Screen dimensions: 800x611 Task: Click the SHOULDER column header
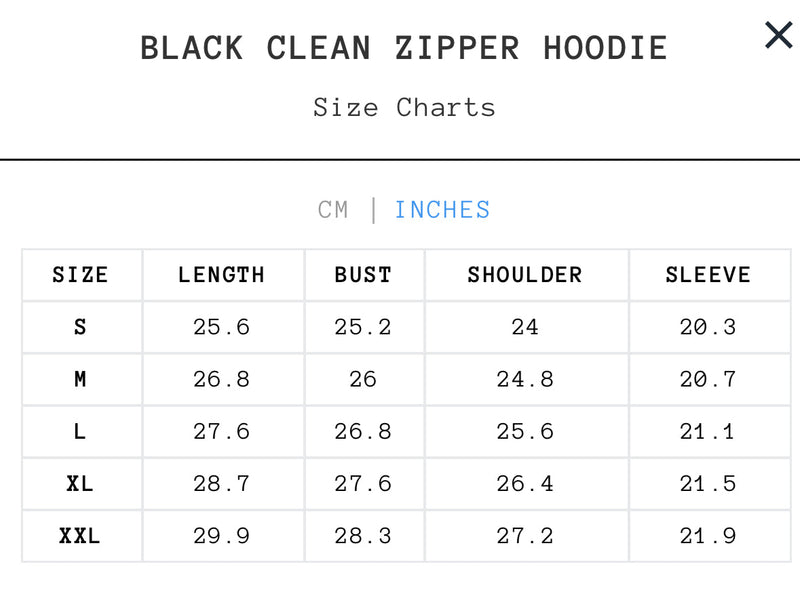[x=525, y=275]
